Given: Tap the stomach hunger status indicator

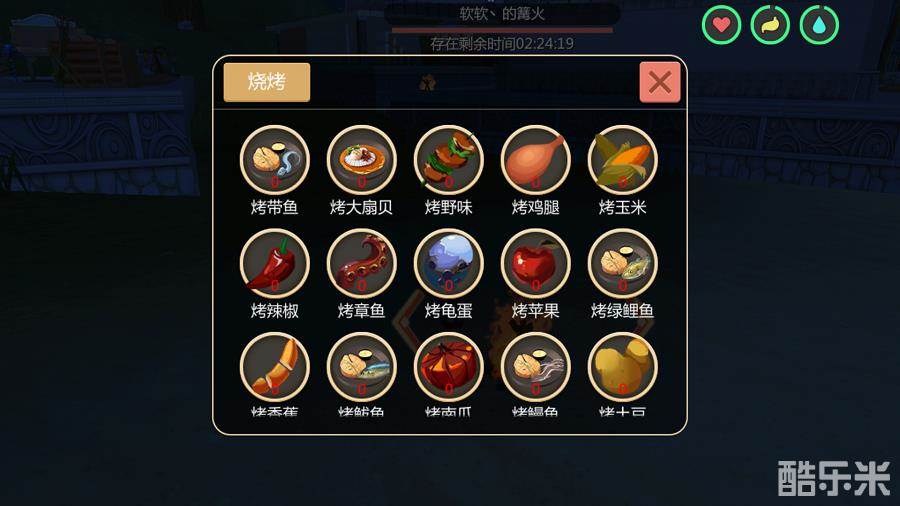Looking at the screenshot, I should [x=770, y=25].
